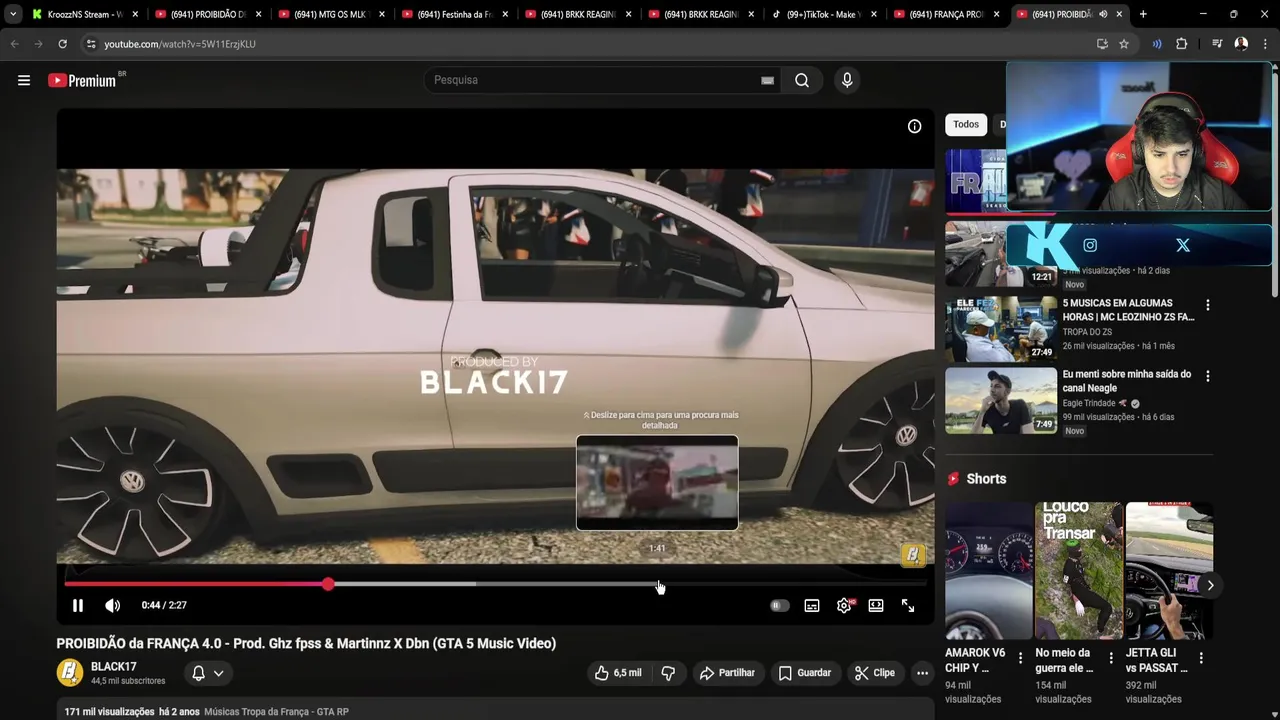Go back in browser

click(x=14, y=44)
